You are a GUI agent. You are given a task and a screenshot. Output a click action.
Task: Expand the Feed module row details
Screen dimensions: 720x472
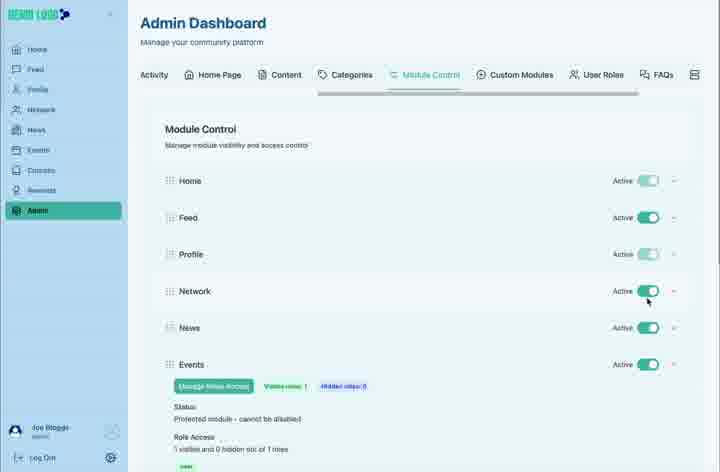coord(675,218)
